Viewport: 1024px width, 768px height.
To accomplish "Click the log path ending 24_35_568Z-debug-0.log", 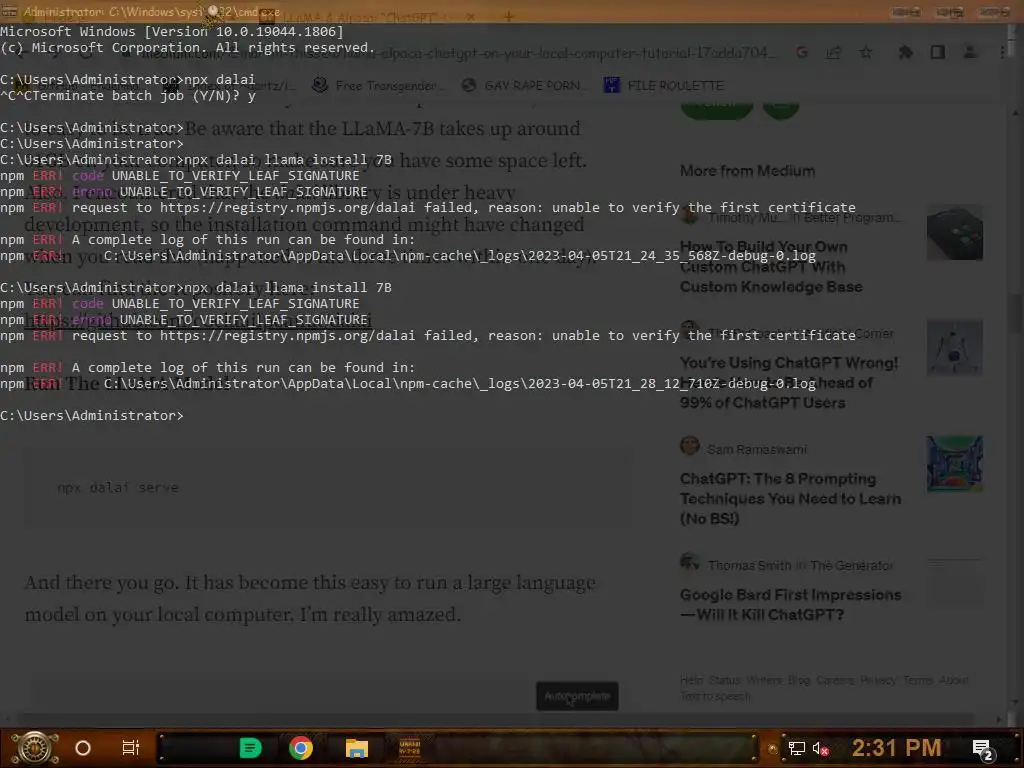I will pos(460,256).
